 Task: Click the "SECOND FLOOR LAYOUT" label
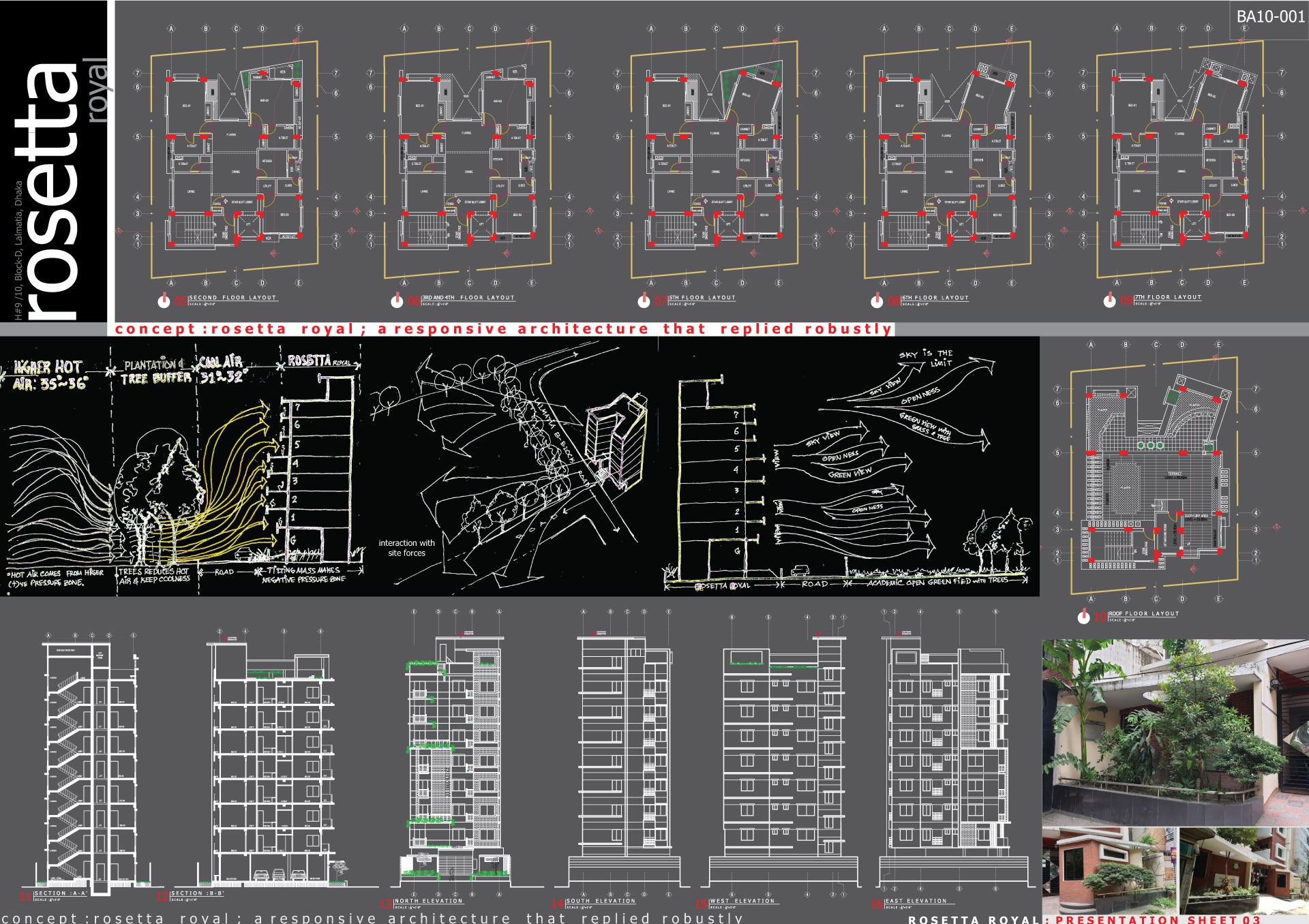coord(232,298)
